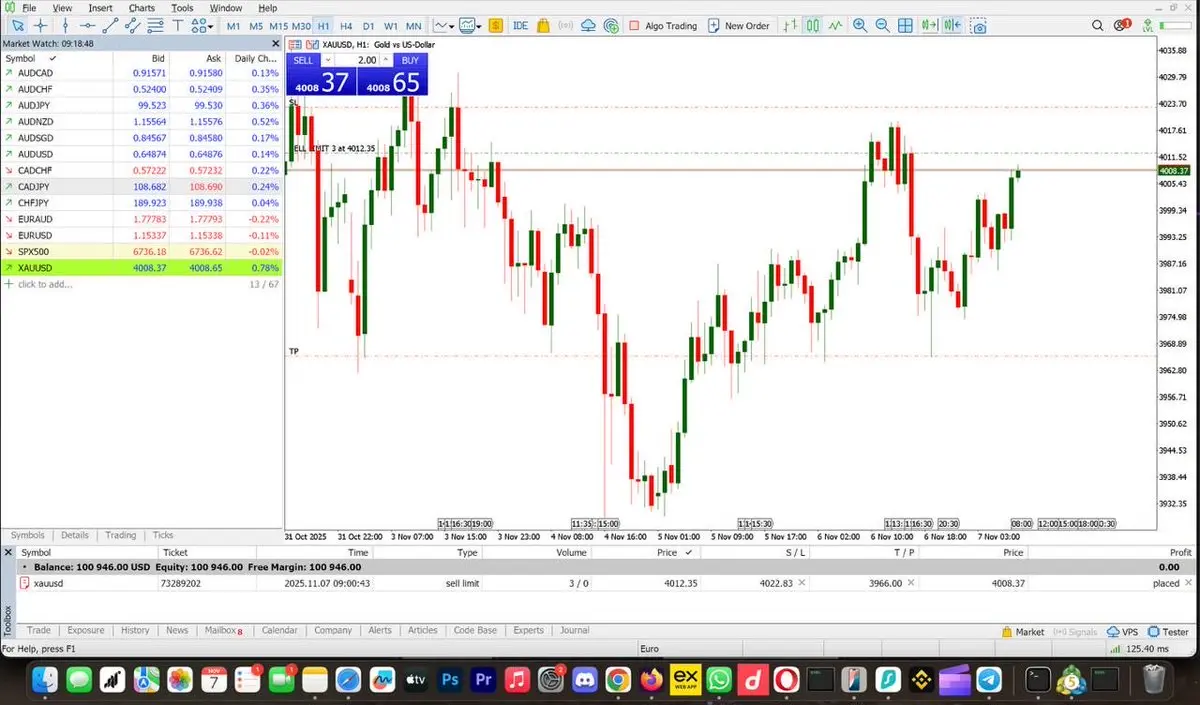The height and width of the screenshot is (705, 1200).
Task: Switch to bar chart display
Action: point(791,25)
